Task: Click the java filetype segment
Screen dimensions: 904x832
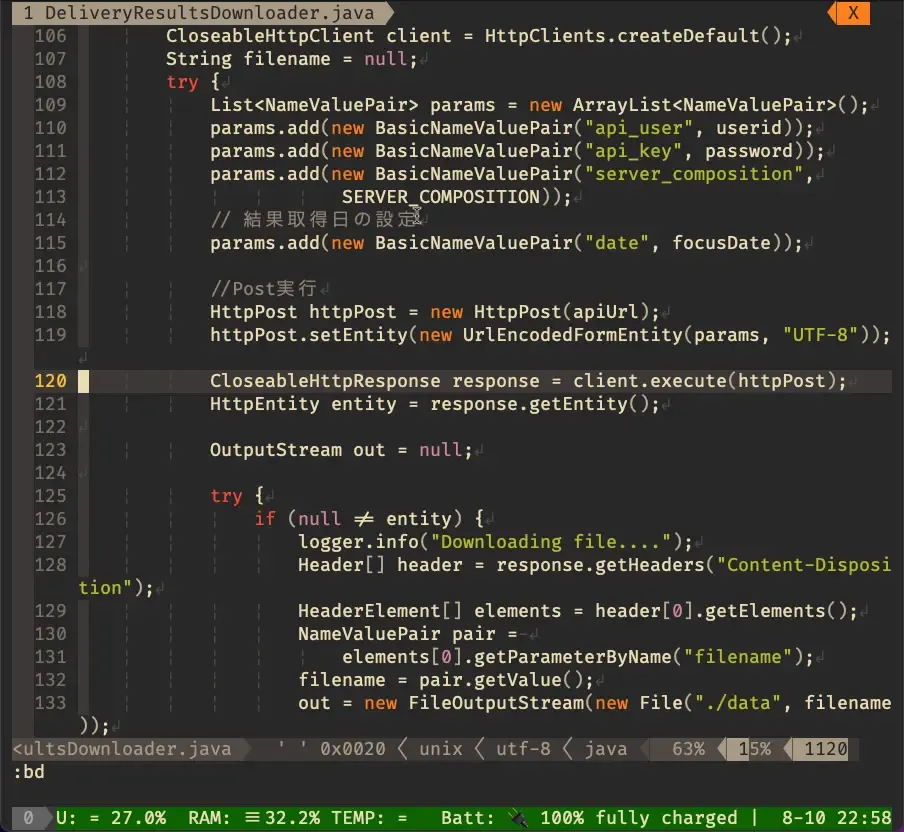Action: coord(606,749)
